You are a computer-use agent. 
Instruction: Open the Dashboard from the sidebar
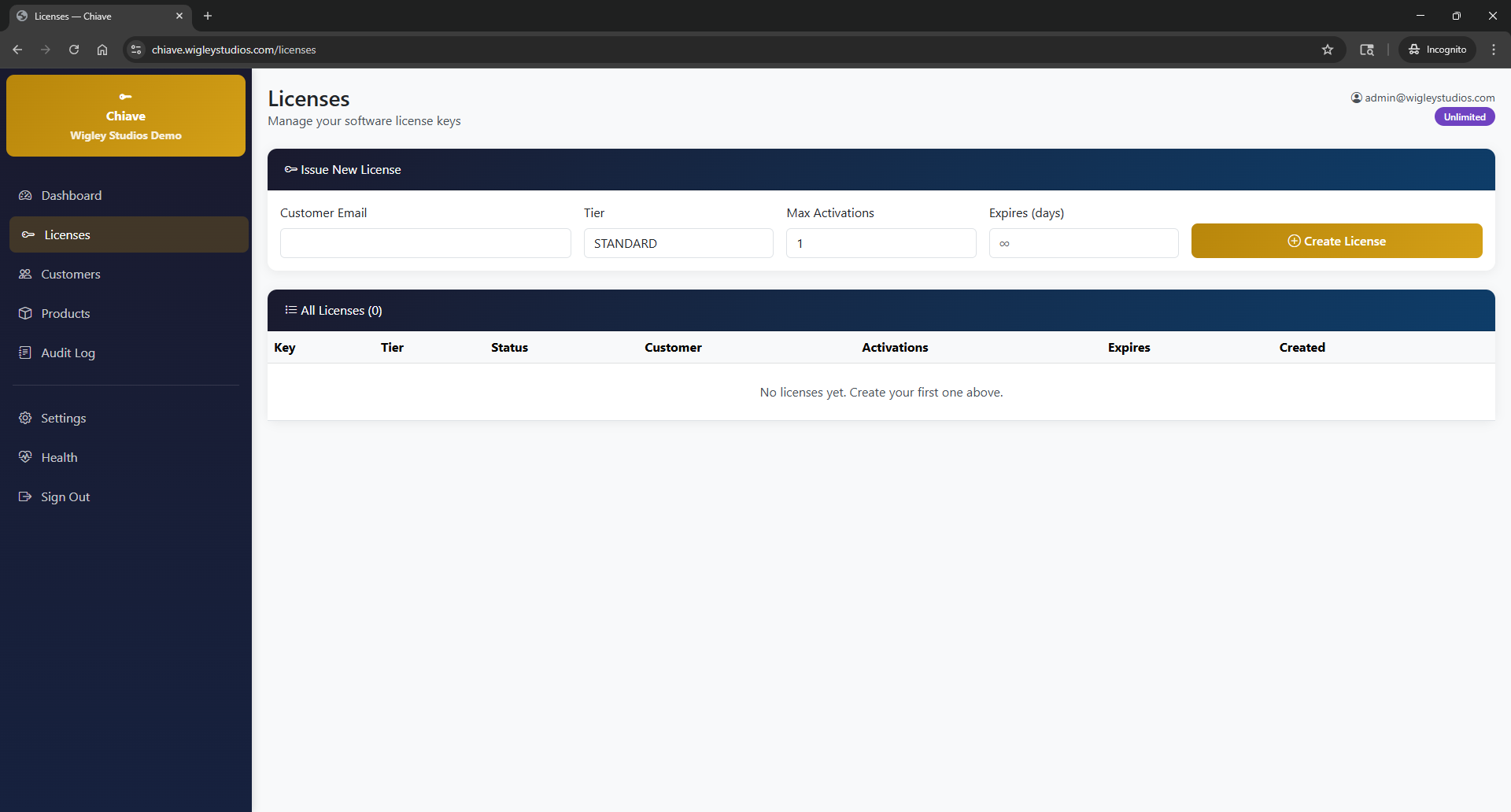point(71,195)
